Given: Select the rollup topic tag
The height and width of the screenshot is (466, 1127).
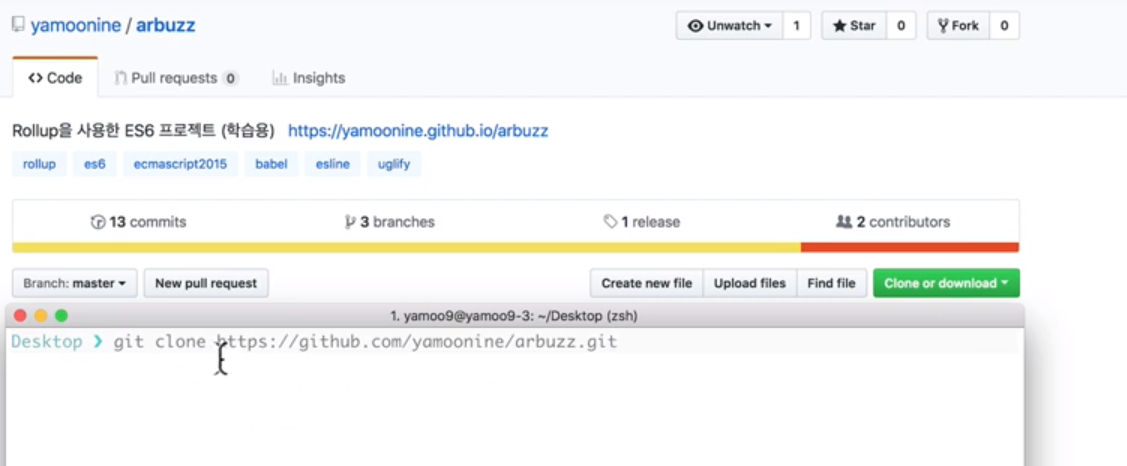Looking at the screenshot, I should pos(40,164).
